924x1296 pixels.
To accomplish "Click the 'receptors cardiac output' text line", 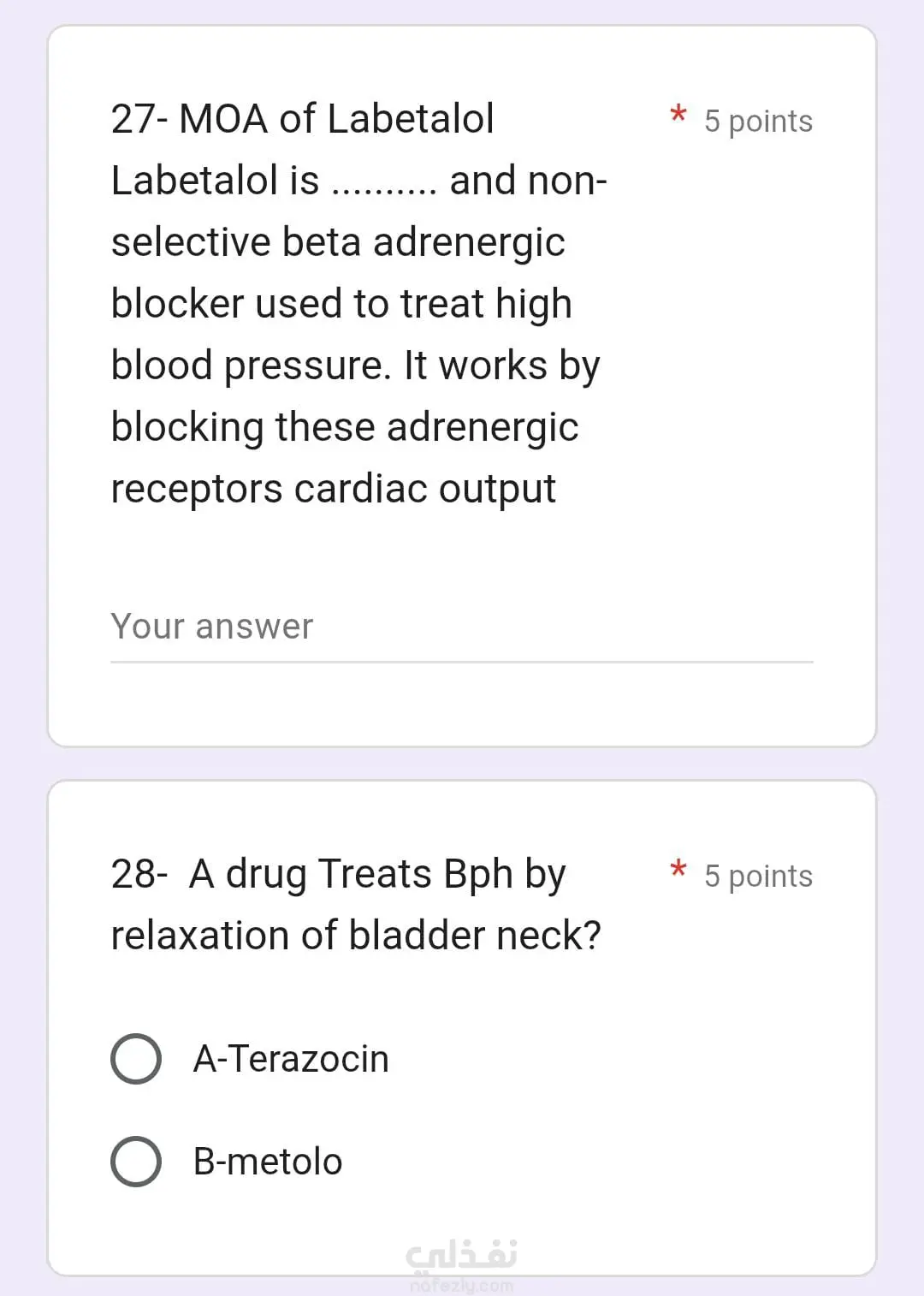I will (334, 490).
